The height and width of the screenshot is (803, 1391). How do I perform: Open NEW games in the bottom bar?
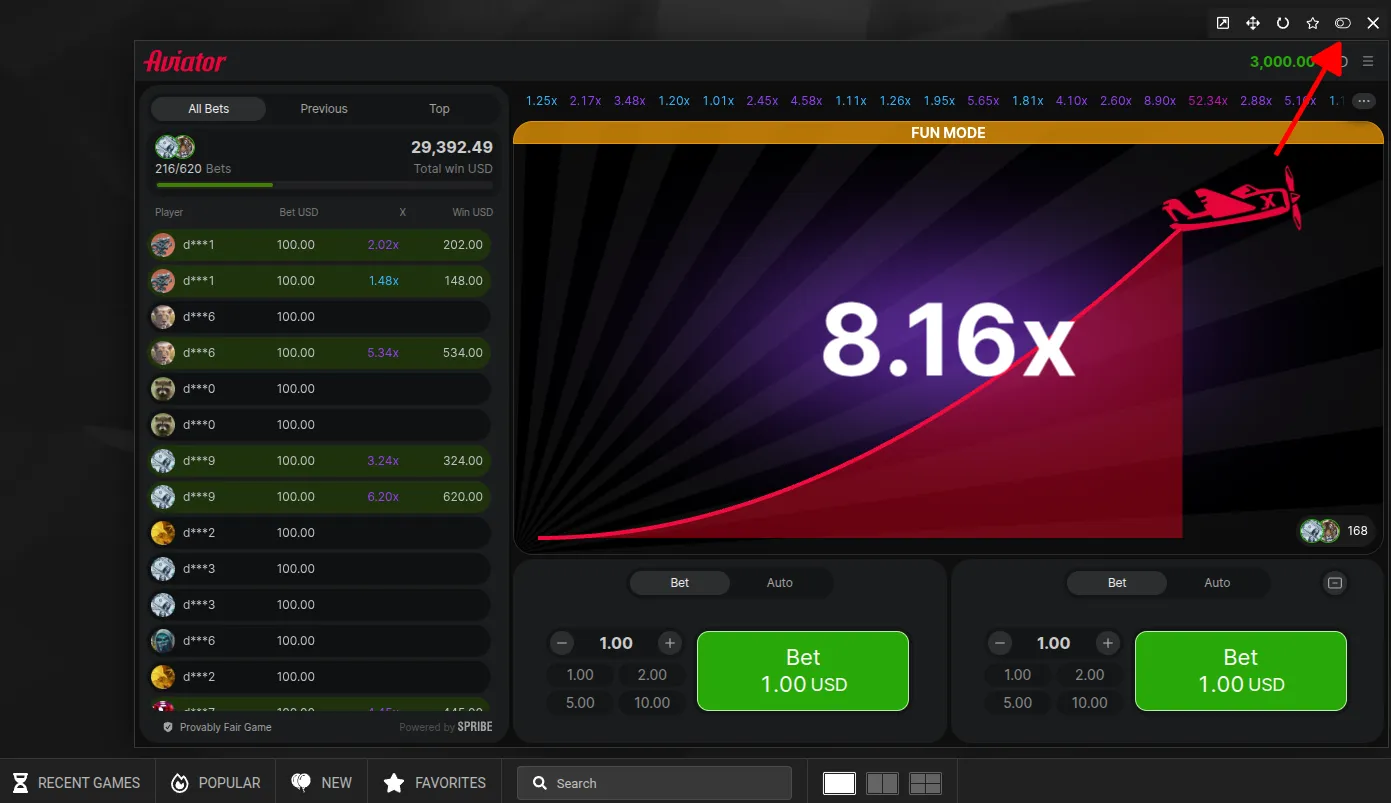[x=321, y=783]
